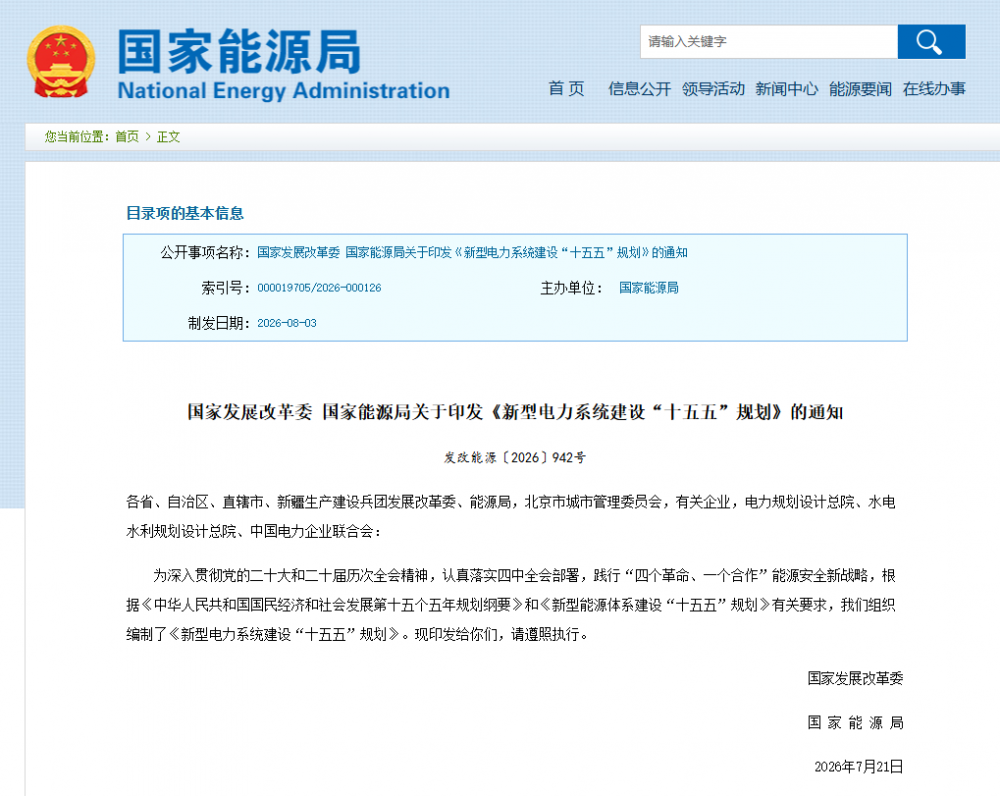Open the 能源要闻 navigation item

pos(860,89)
